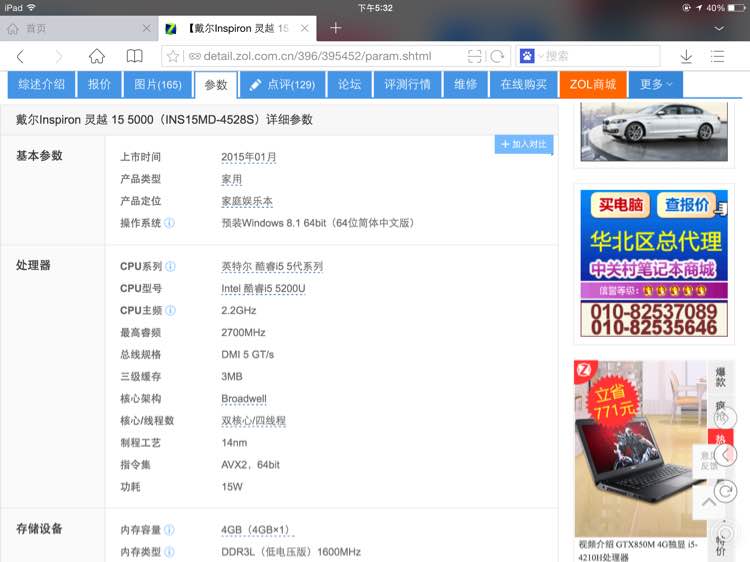Viewport: 750px width, 562px height.
Task: Click the reload icon in address bar
Action: click(x=497, y=56)
